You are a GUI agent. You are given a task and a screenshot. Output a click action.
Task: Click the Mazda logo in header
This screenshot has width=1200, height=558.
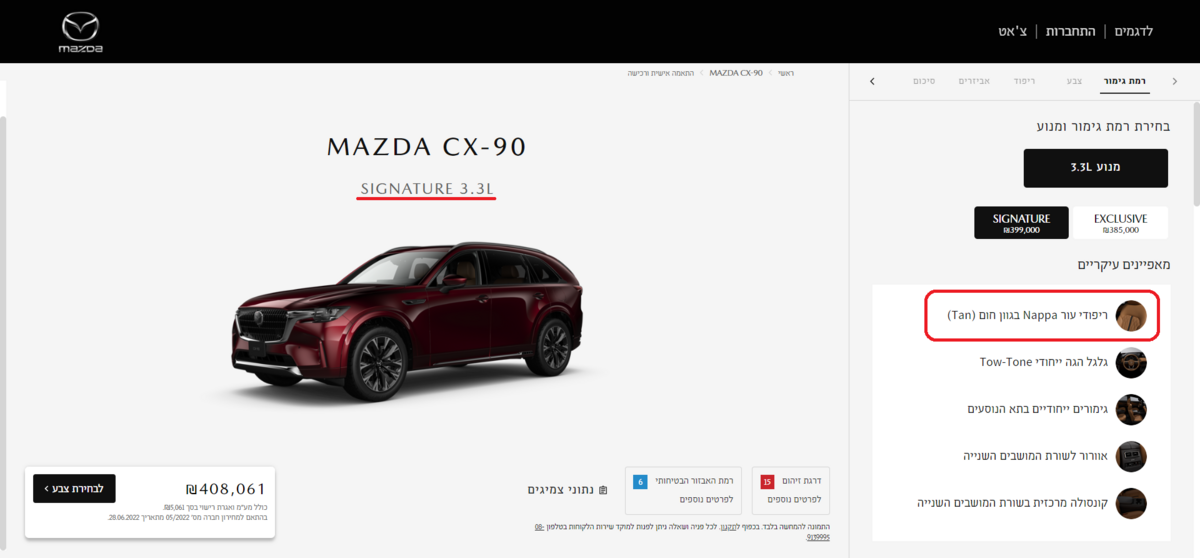click(x=80, y=32)
